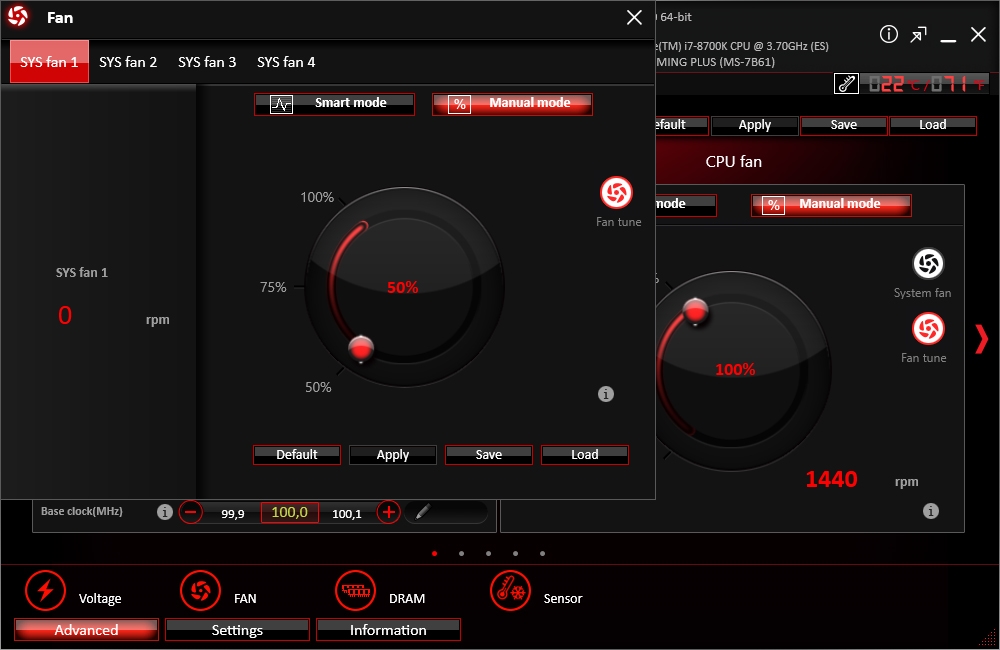The height and width of the screenshot is (650, 1000).
Task: Click the System fan icon
Action: (928, 264)
